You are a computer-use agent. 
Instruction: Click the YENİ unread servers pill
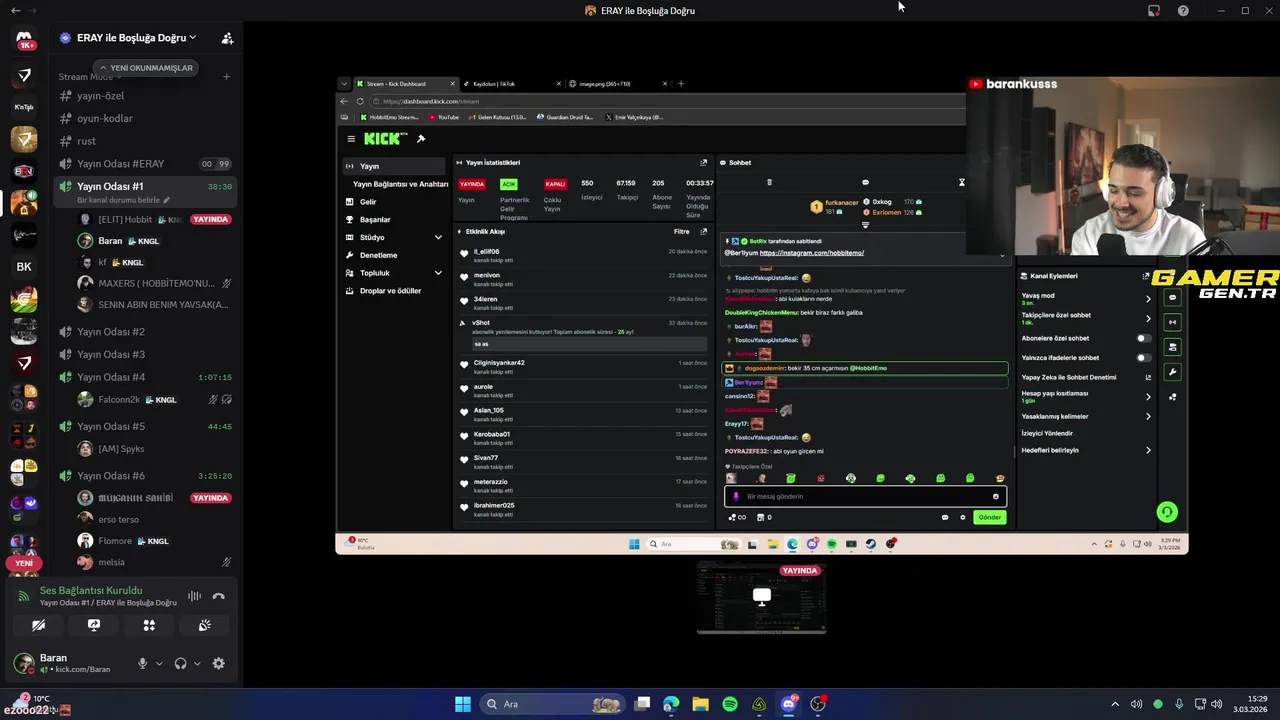tap(24, 563)
